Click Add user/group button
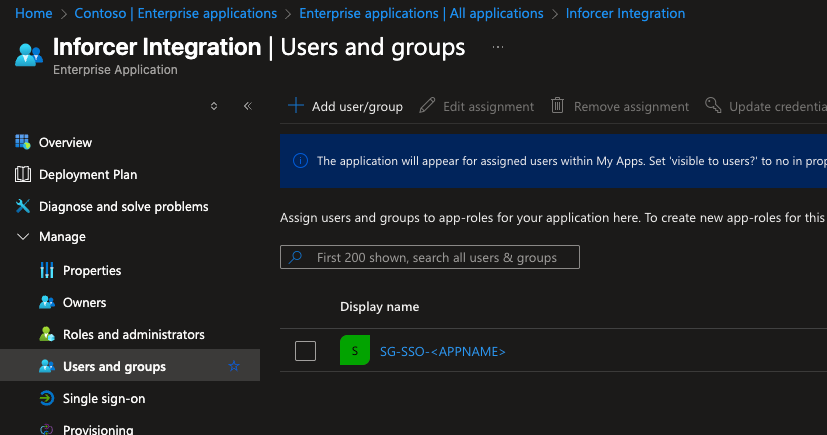 346,106
